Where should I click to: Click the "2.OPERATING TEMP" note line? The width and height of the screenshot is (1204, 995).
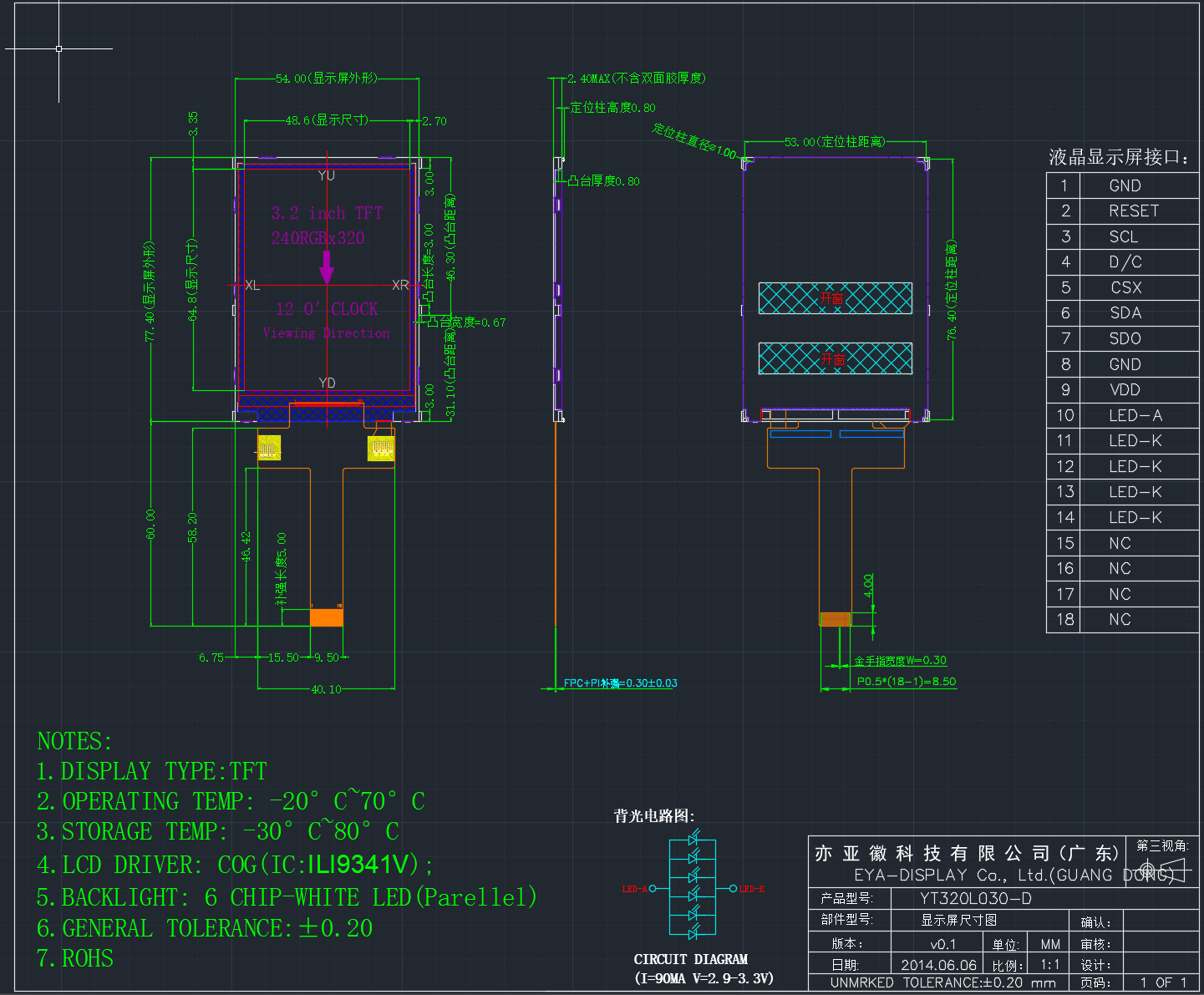click(x=231, y=801)
